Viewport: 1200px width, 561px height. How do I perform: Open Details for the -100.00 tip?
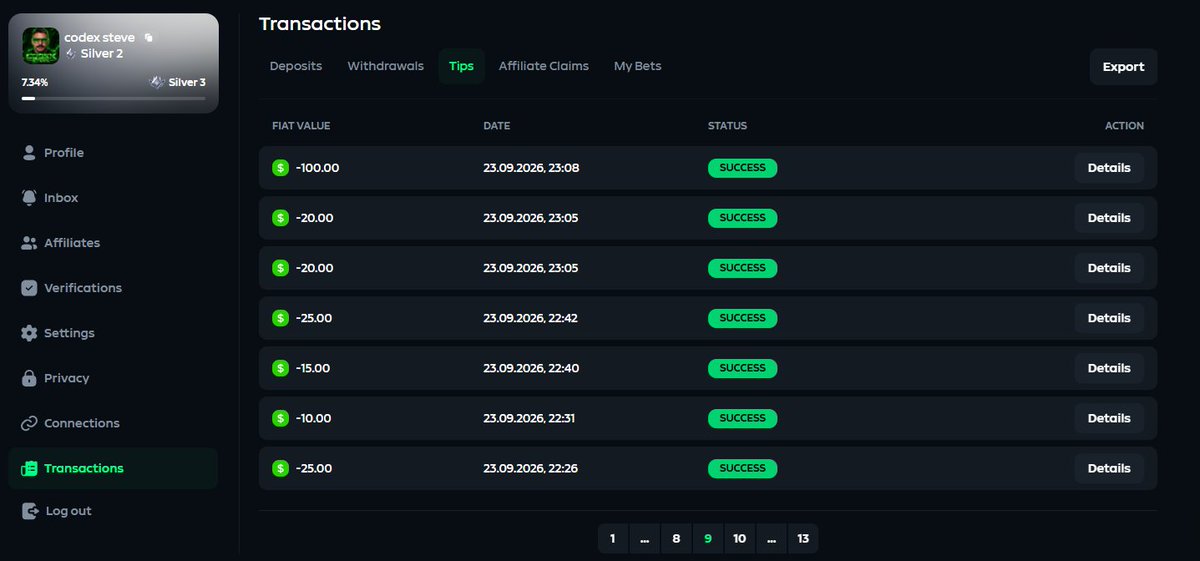tap(1109, 168)
